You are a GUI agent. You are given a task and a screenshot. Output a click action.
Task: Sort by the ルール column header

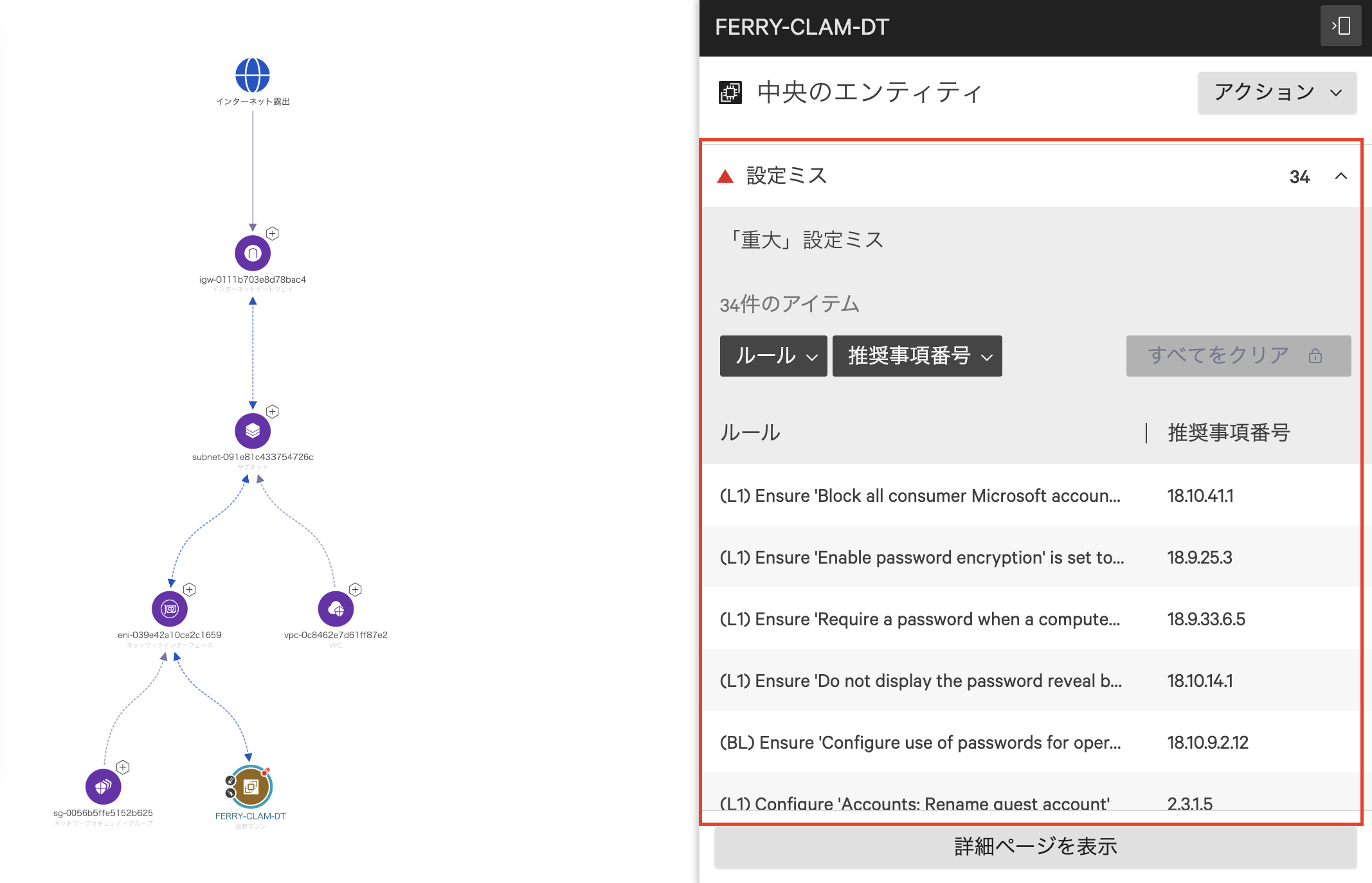coord(750,433)
